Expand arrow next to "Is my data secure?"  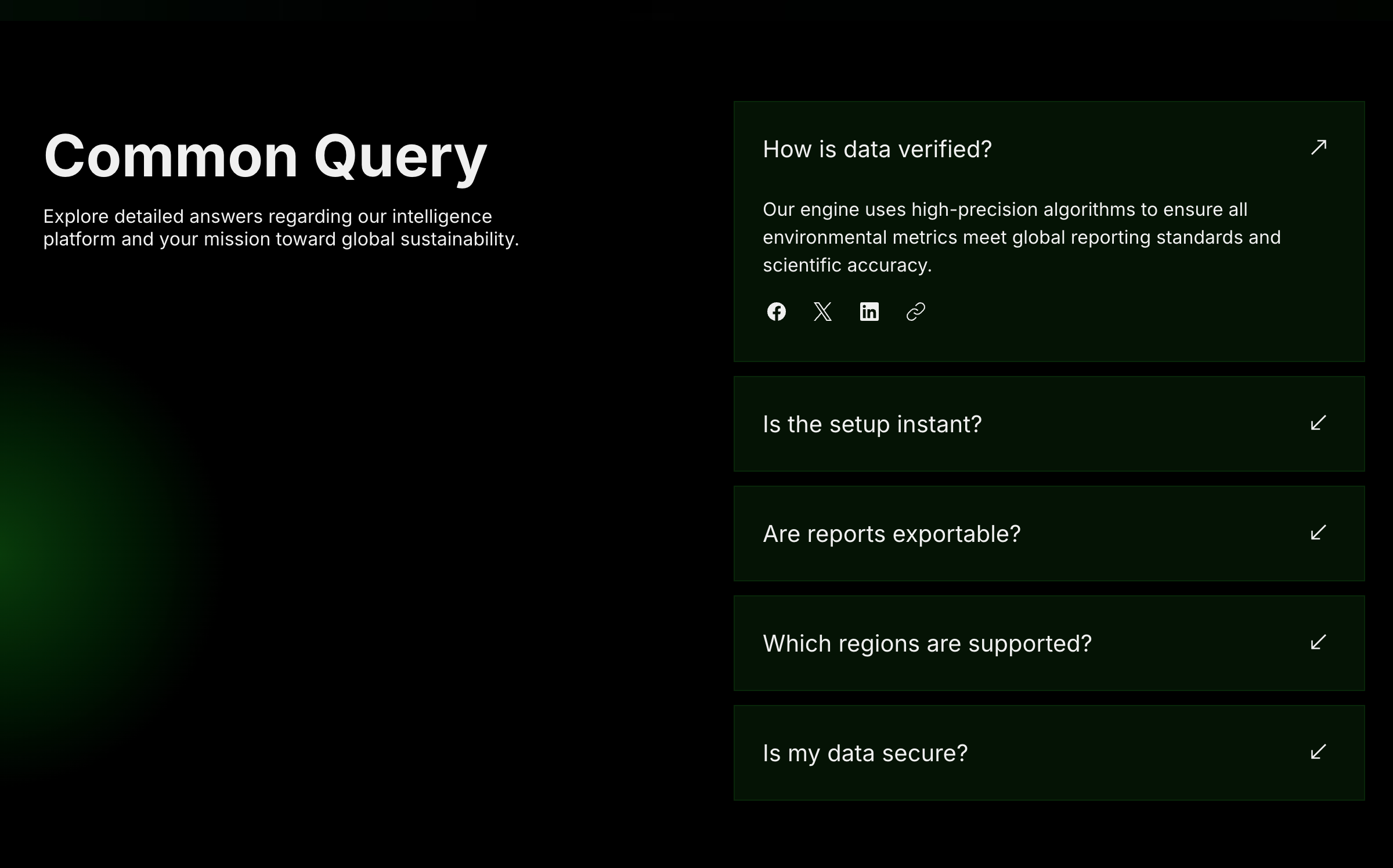(x=1319, y=751)
